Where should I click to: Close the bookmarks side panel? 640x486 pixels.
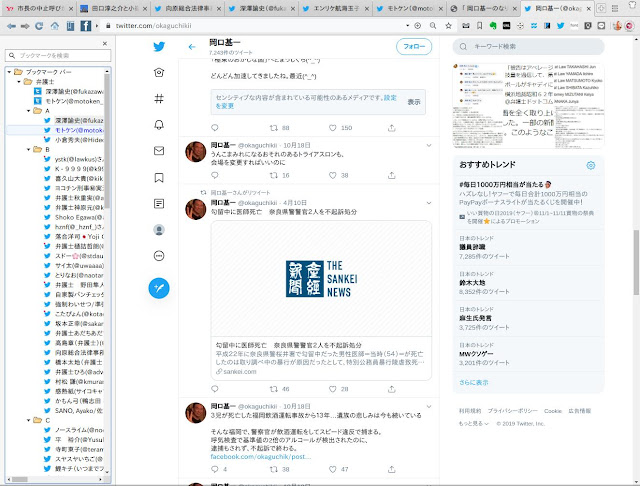[105, 43]
